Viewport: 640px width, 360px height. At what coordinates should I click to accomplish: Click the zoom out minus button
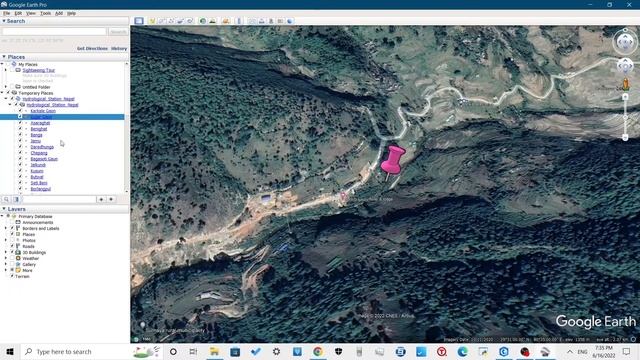[625, 138]
